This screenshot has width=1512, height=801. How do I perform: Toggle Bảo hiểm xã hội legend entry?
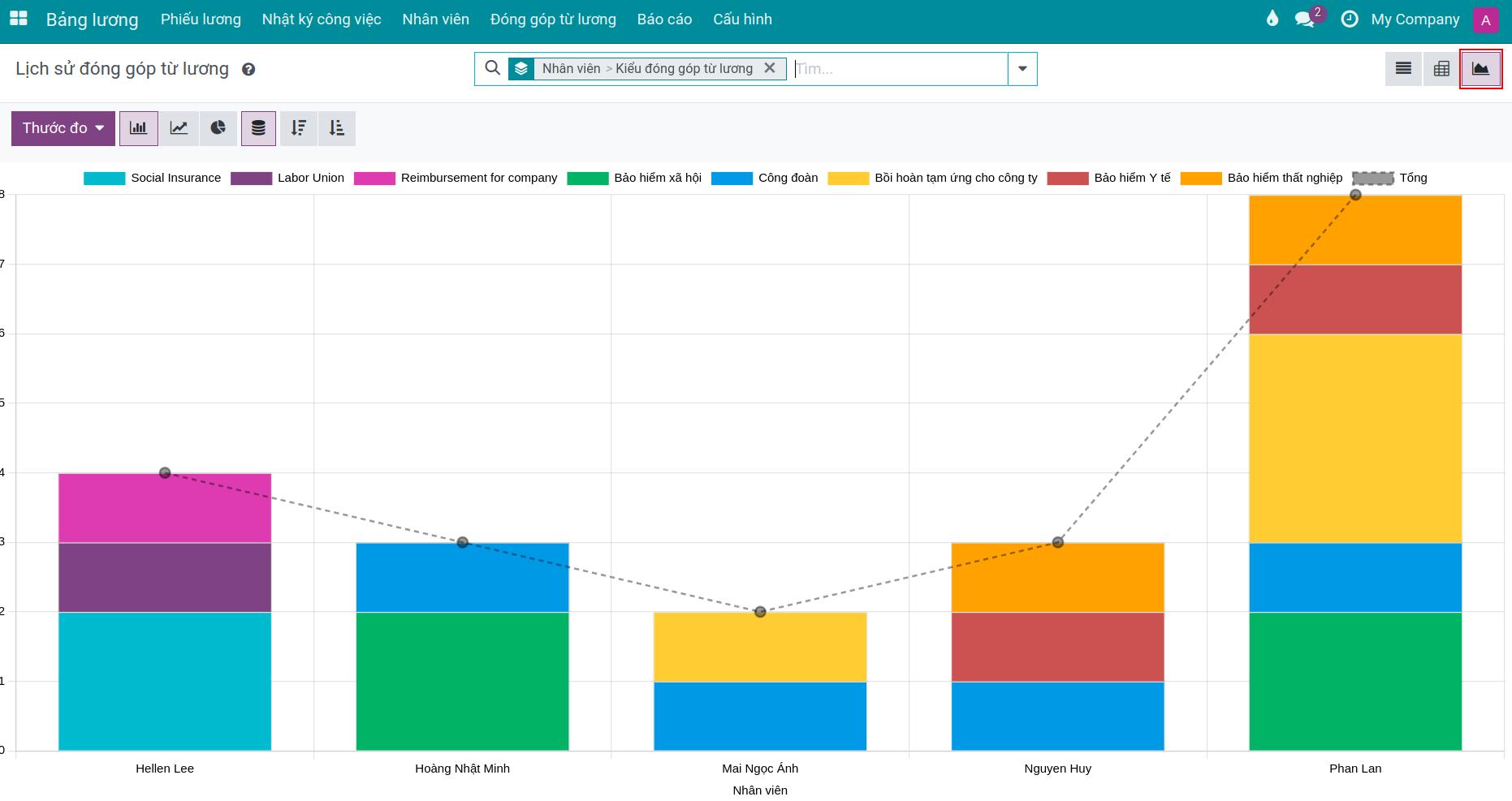click(x=634, y=178)
